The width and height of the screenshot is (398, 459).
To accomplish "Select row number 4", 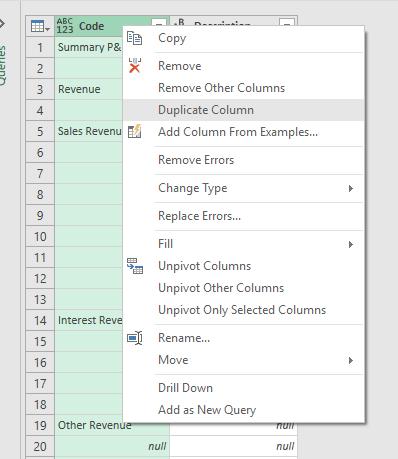I will [x=40, y=110].
